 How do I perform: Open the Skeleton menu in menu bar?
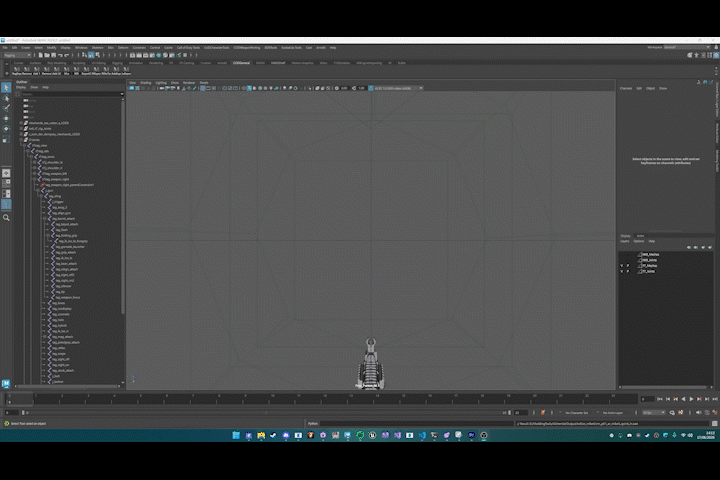(97, 47)
